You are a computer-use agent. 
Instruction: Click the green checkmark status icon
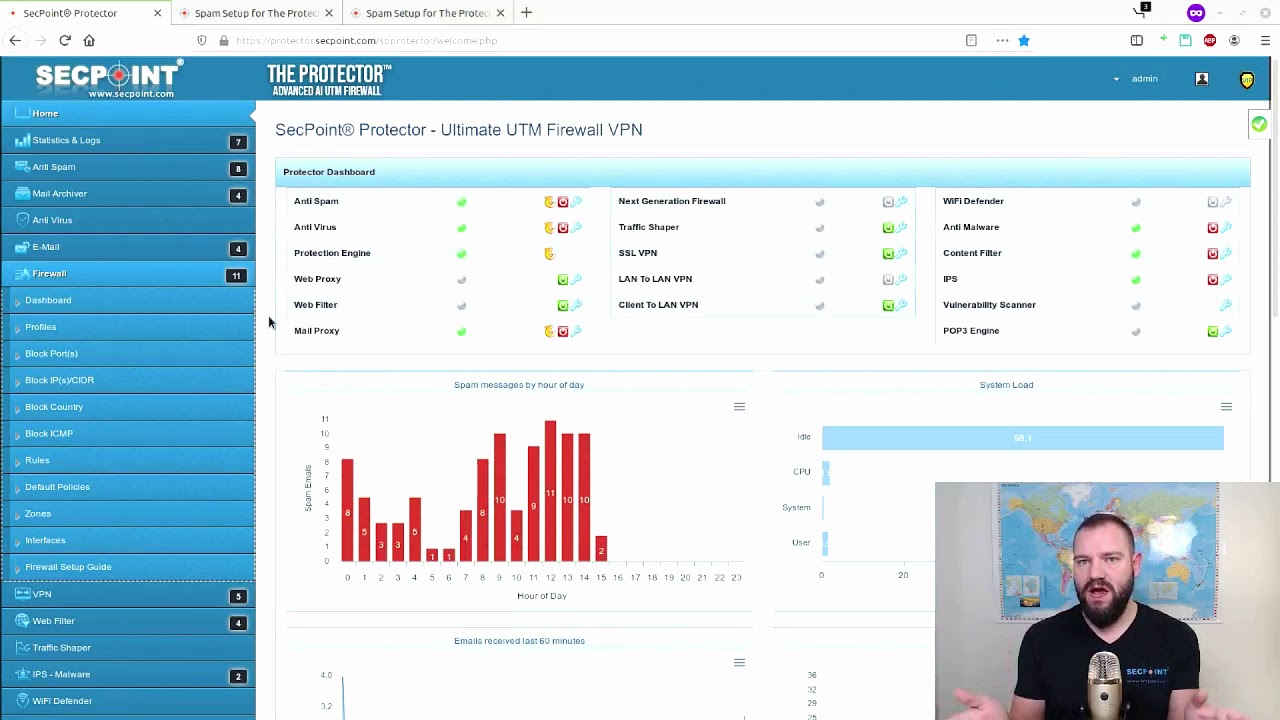(x=1259, y=125)
